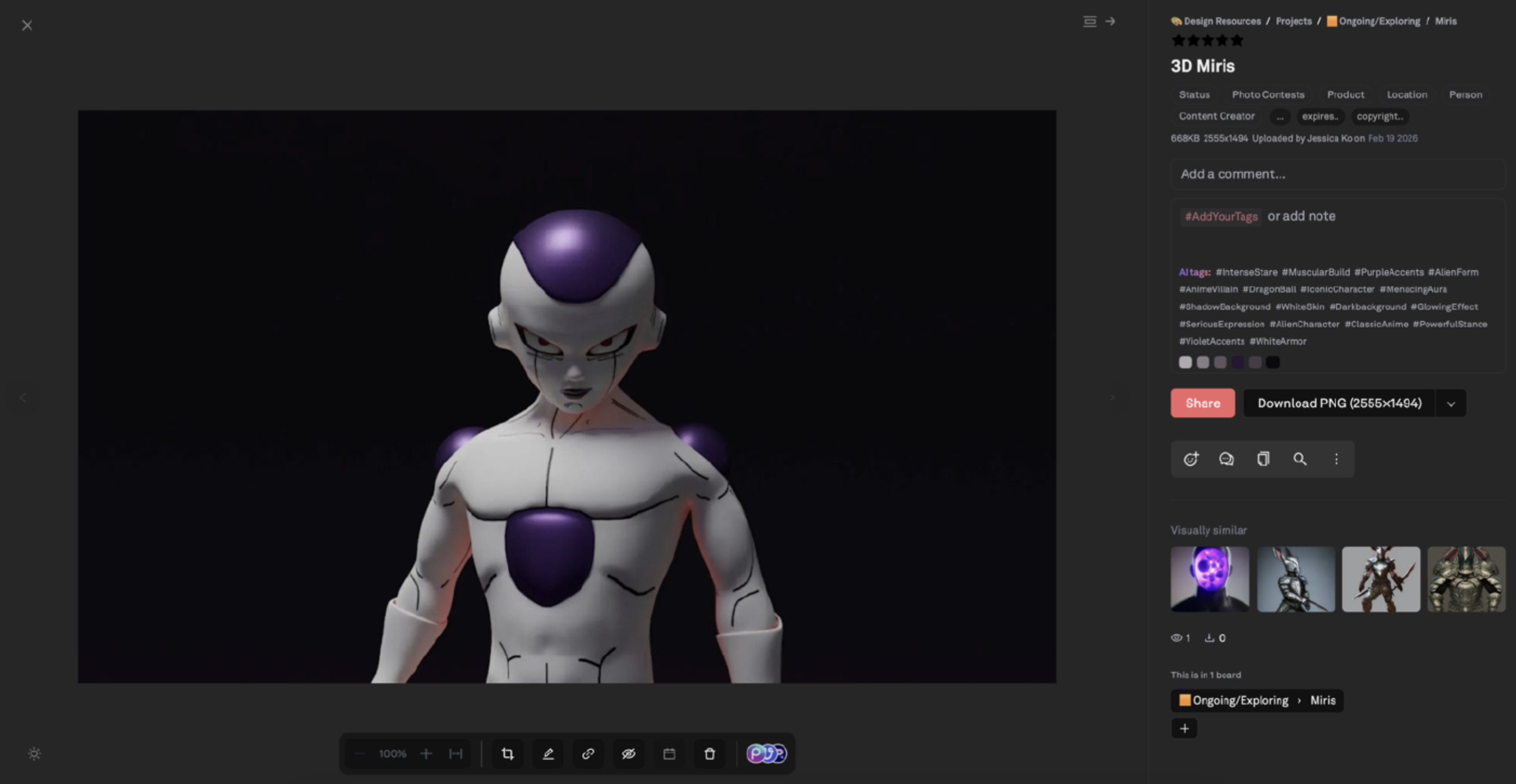Open the three-dot more options menu
1516x784 pixels.
1336,459
